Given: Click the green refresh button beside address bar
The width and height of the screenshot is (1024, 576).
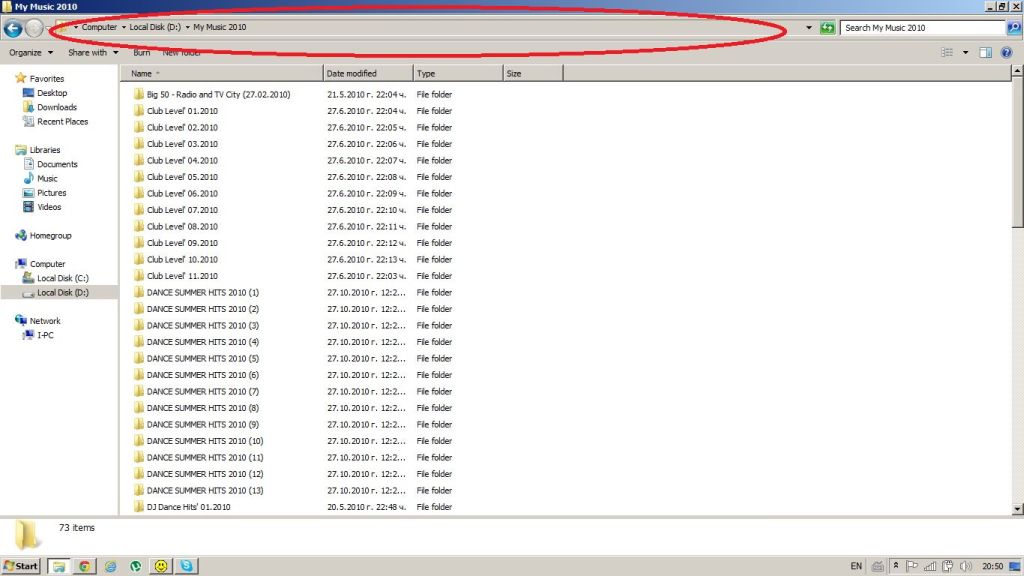Looking at the screenshot, I should coord(827,28).
